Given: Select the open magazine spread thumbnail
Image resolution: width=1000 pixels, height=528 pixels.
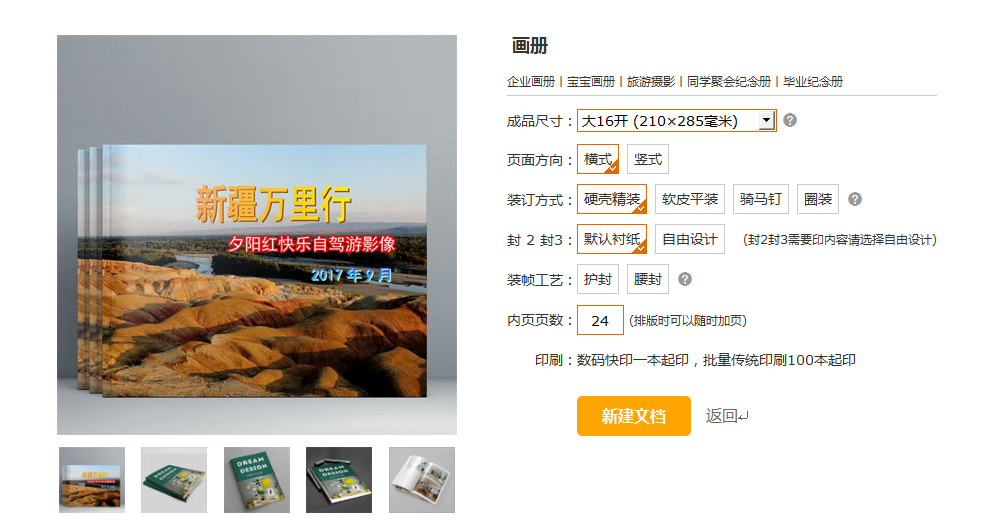Looking at the screenshot, I should pyautogui.click(x=422, y=480).
